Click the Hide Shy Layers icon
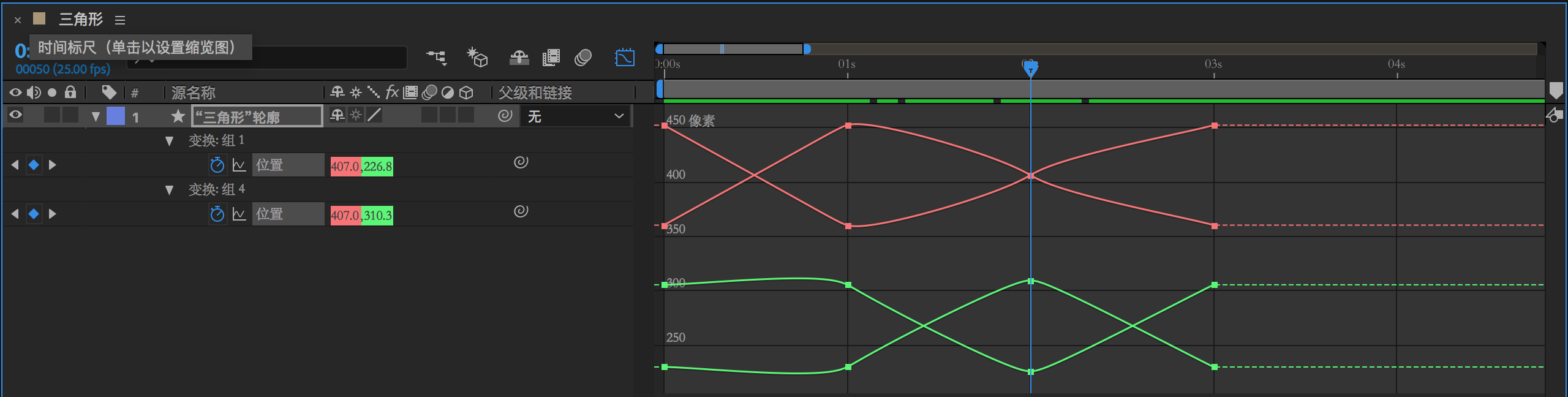The image size is (1568, 397). click(519, 58)
